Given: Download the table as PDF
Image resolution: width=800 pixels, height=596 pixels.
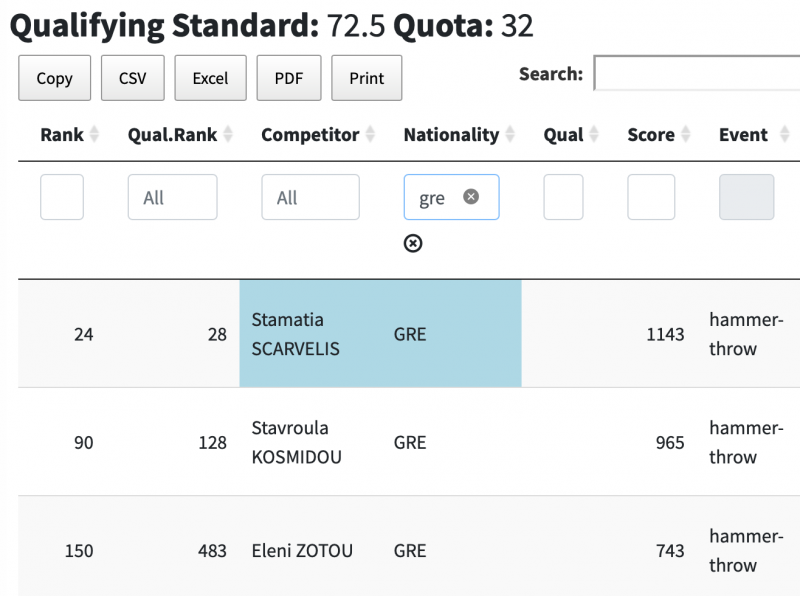Looking at the screenshot, I should [288, 78].
